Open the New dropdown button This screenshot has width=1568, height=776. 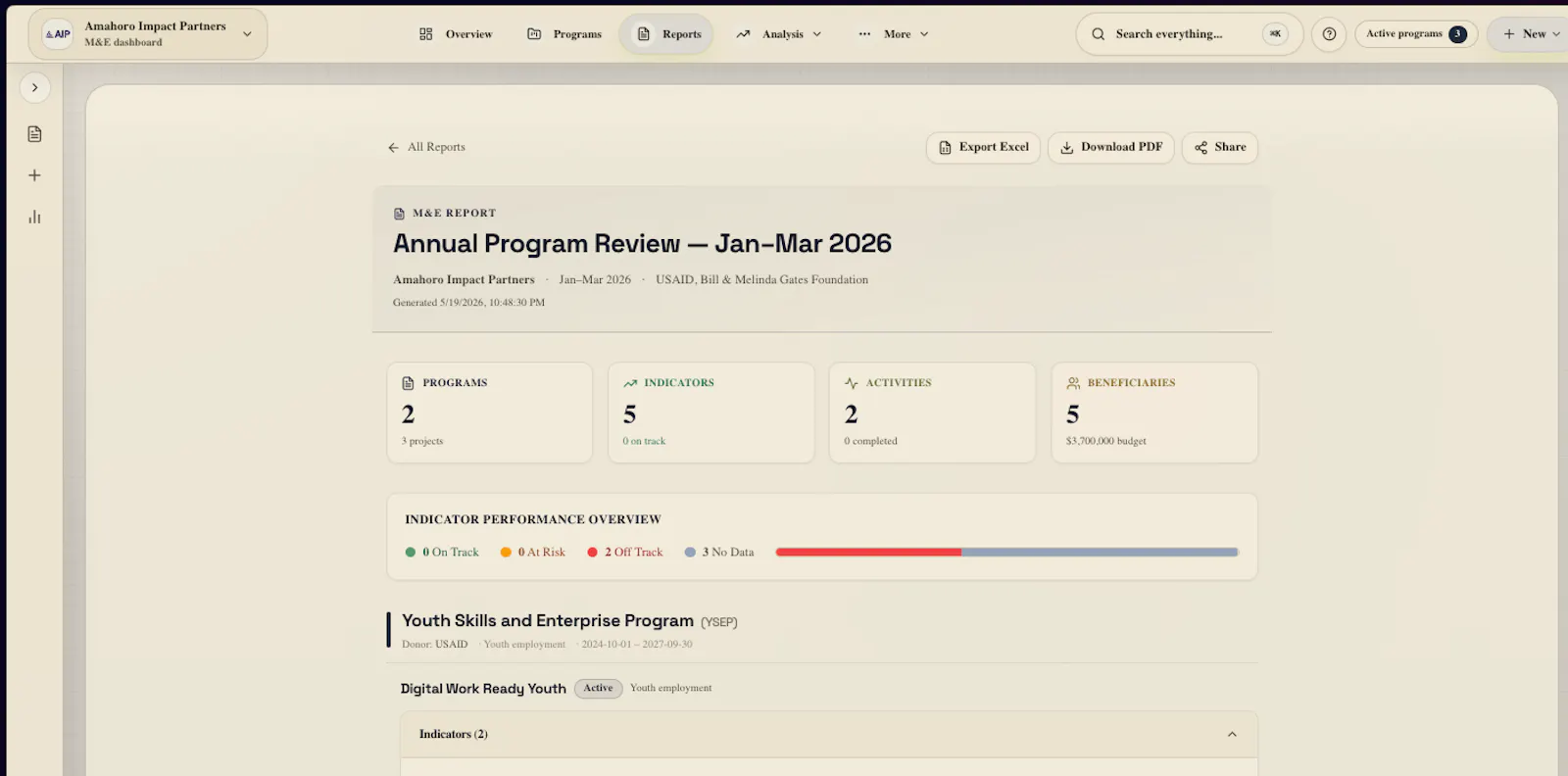click(1531, 34)
